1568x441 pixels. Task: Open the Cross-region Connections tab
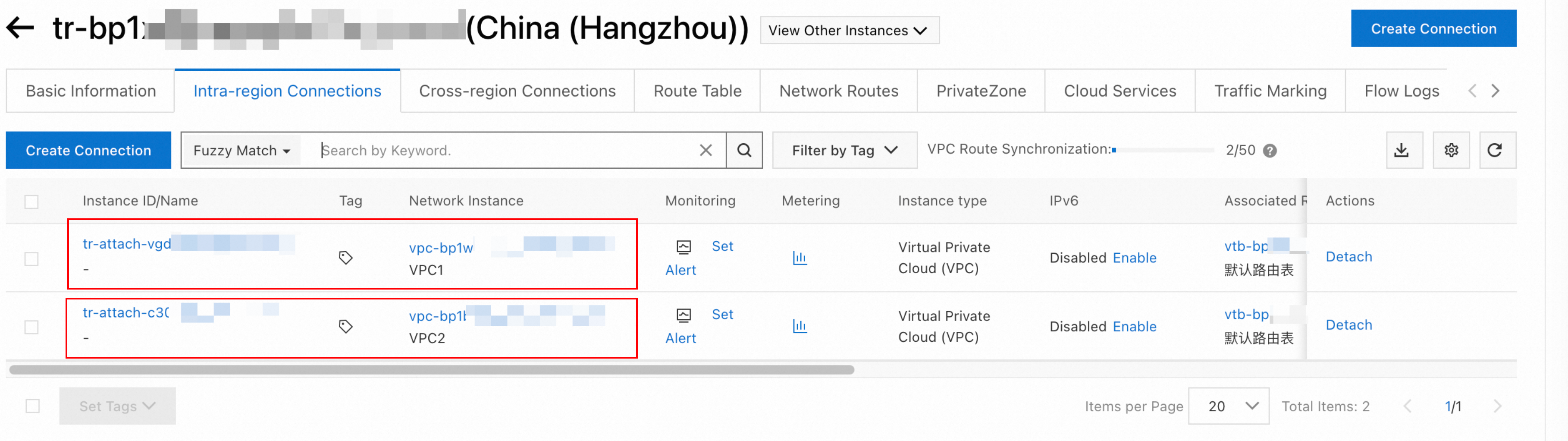pos(517,91)
